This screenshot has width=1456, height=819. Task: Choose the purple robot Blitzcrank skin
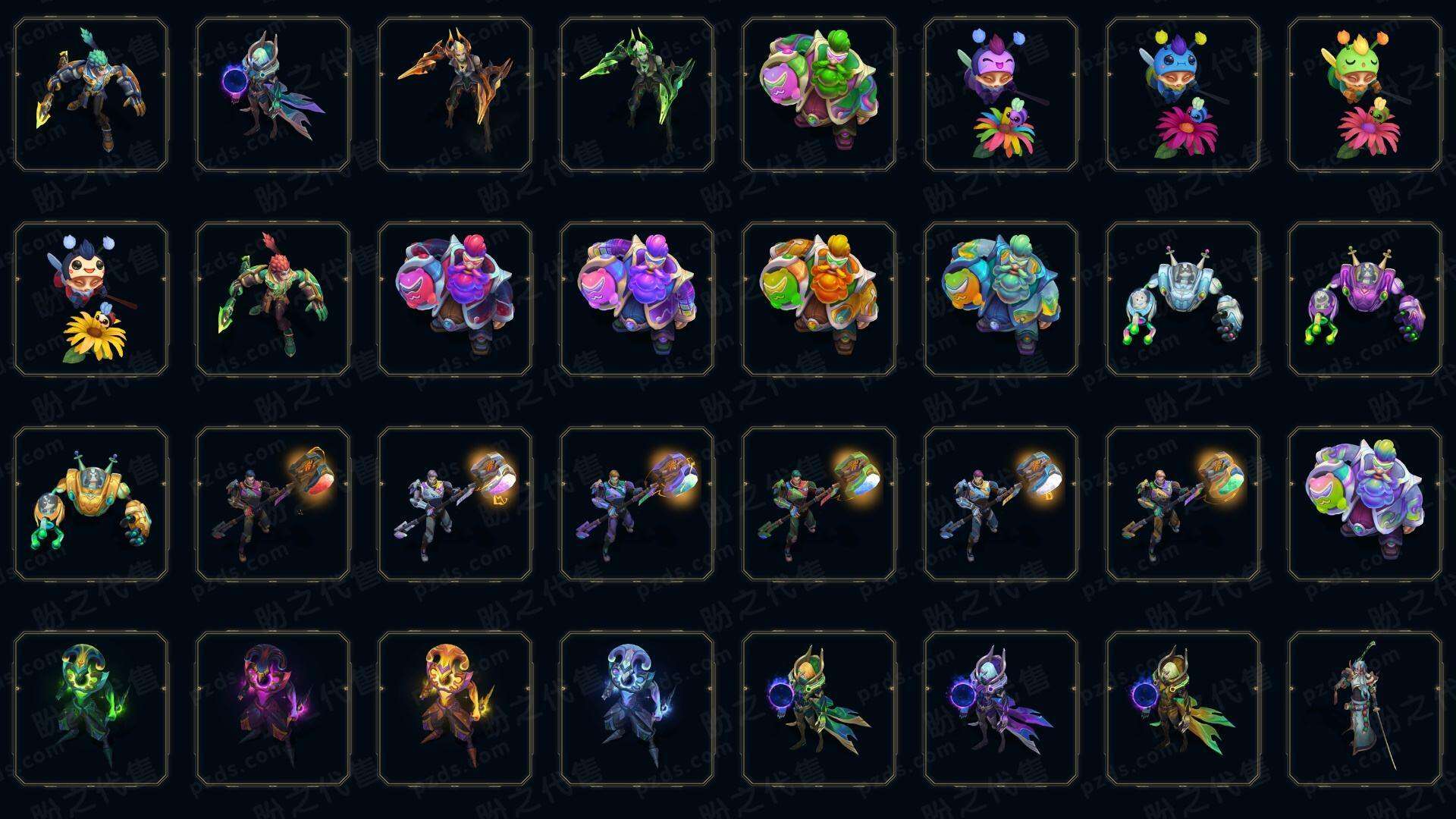[1365, 299]
